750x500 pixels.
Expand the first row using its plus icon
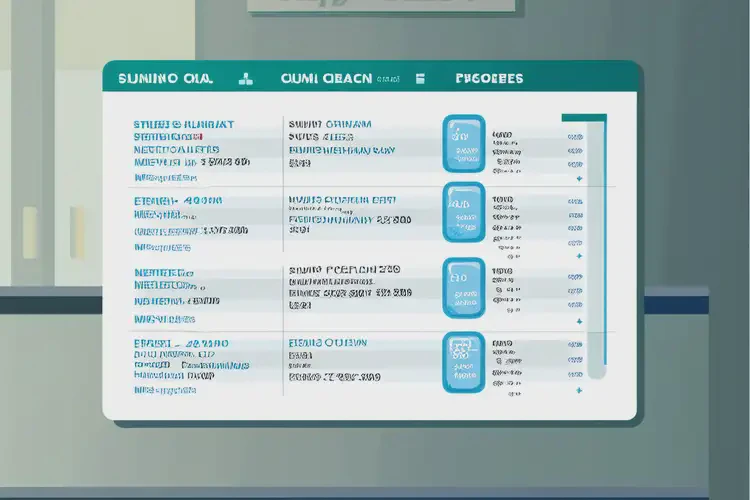click(x=579, y=179)
